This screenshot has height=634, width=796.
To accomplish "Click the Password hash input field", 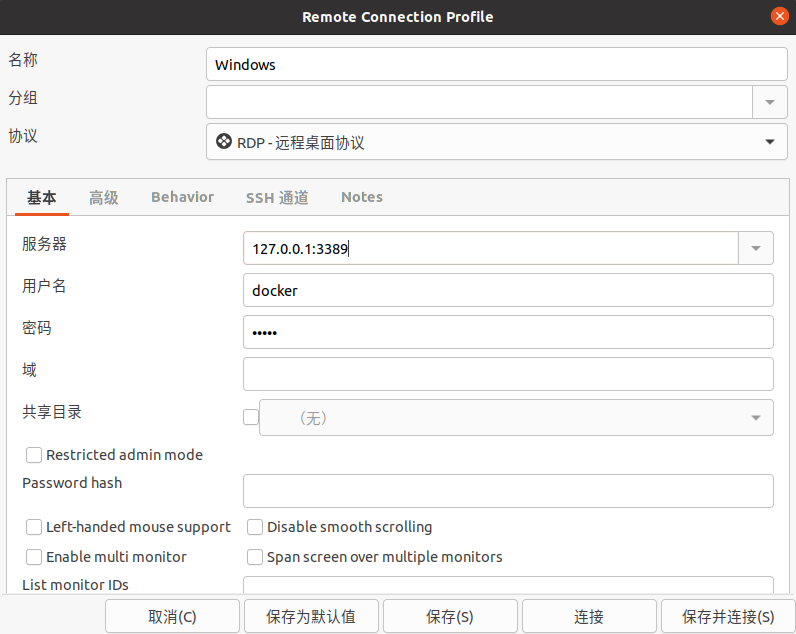I will (x=508, y=491).
